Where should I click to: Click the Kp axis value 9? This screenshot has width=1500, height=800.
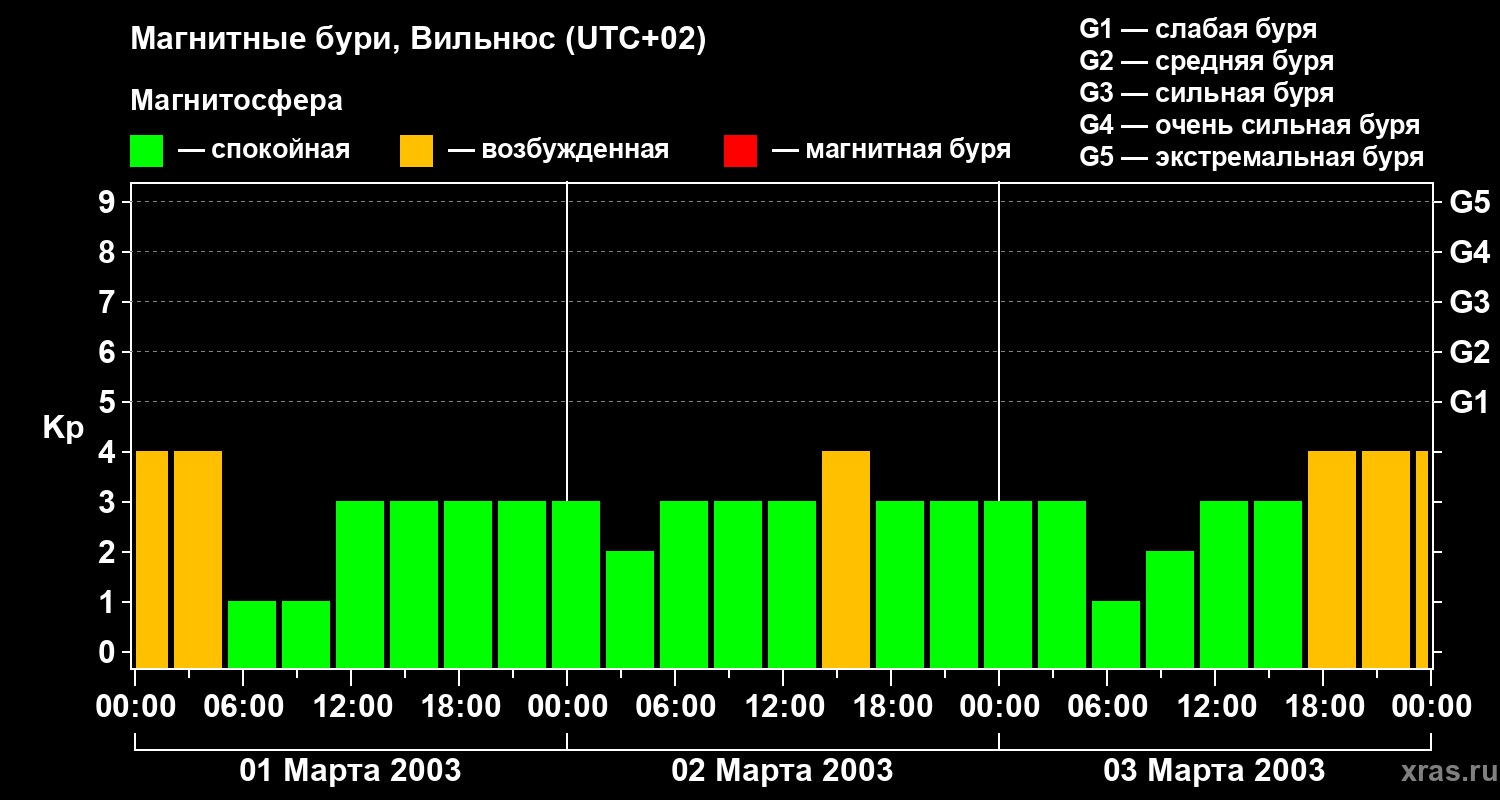point(109,202)
